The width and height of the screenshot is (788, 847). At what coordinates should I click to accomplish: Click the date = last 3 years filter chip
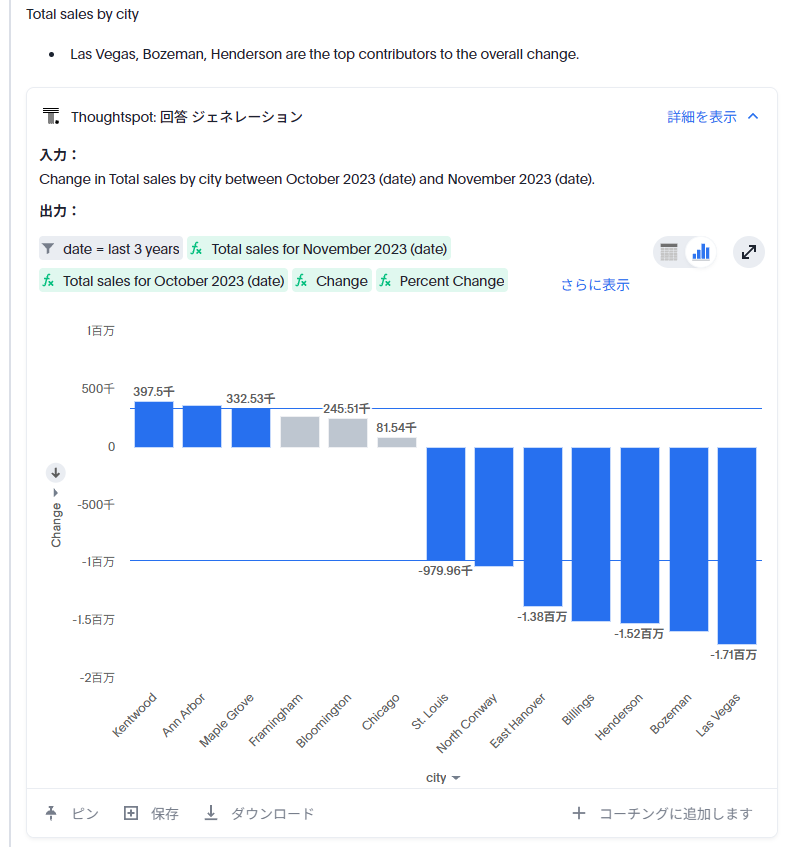(x=110, y=249)
